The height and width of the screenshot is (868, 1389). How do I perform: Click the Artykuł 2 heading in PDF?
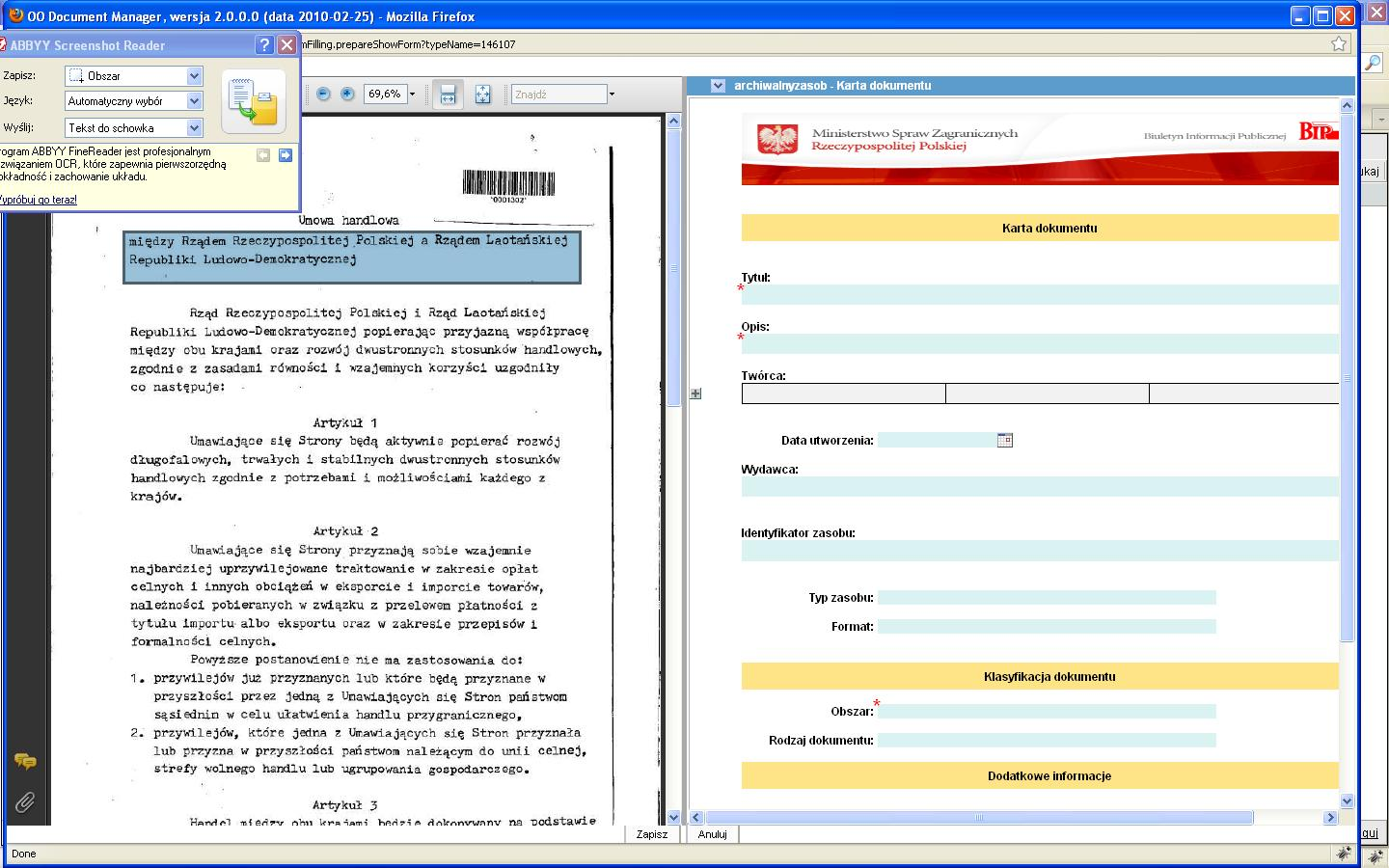tap(345, 531)
